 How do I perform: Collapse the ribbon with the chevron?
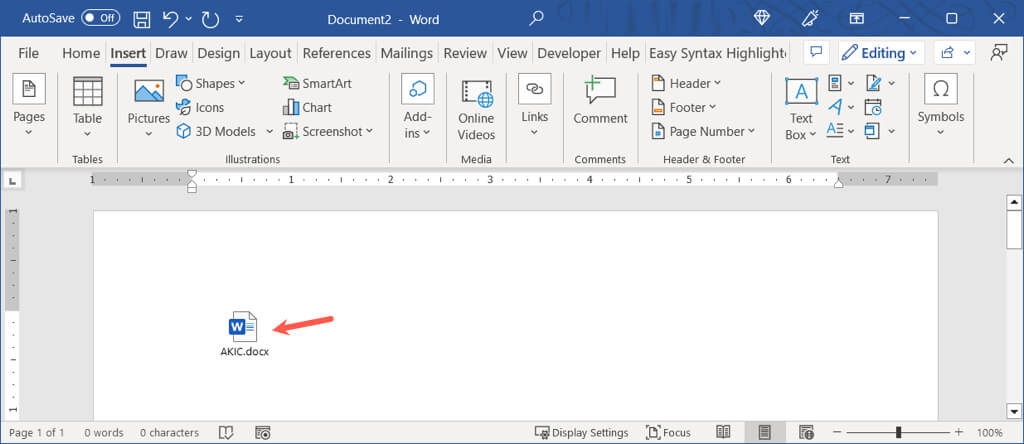(1009, 160)
